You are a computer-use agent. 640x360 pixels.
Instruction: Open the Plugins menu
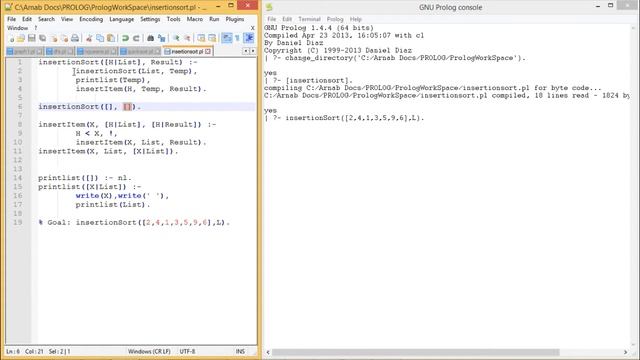point(235,19)
